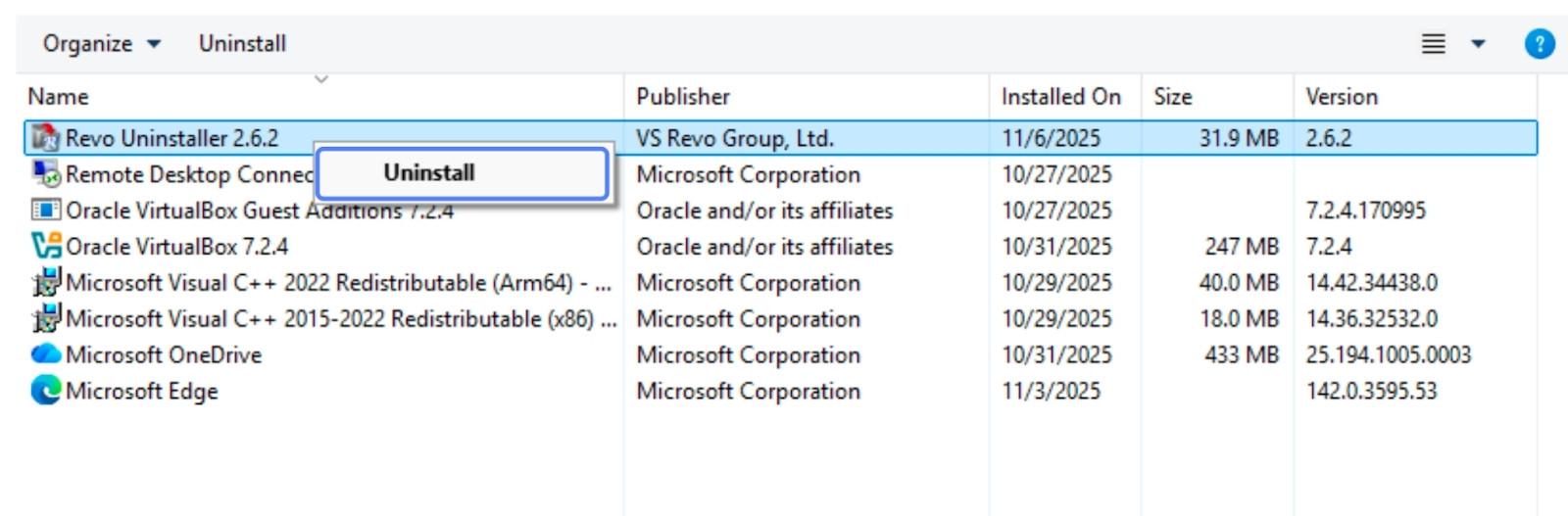Screen dimensions: 1568x516
Task: Click the Version column header
Action: [x=1341, y=97]
